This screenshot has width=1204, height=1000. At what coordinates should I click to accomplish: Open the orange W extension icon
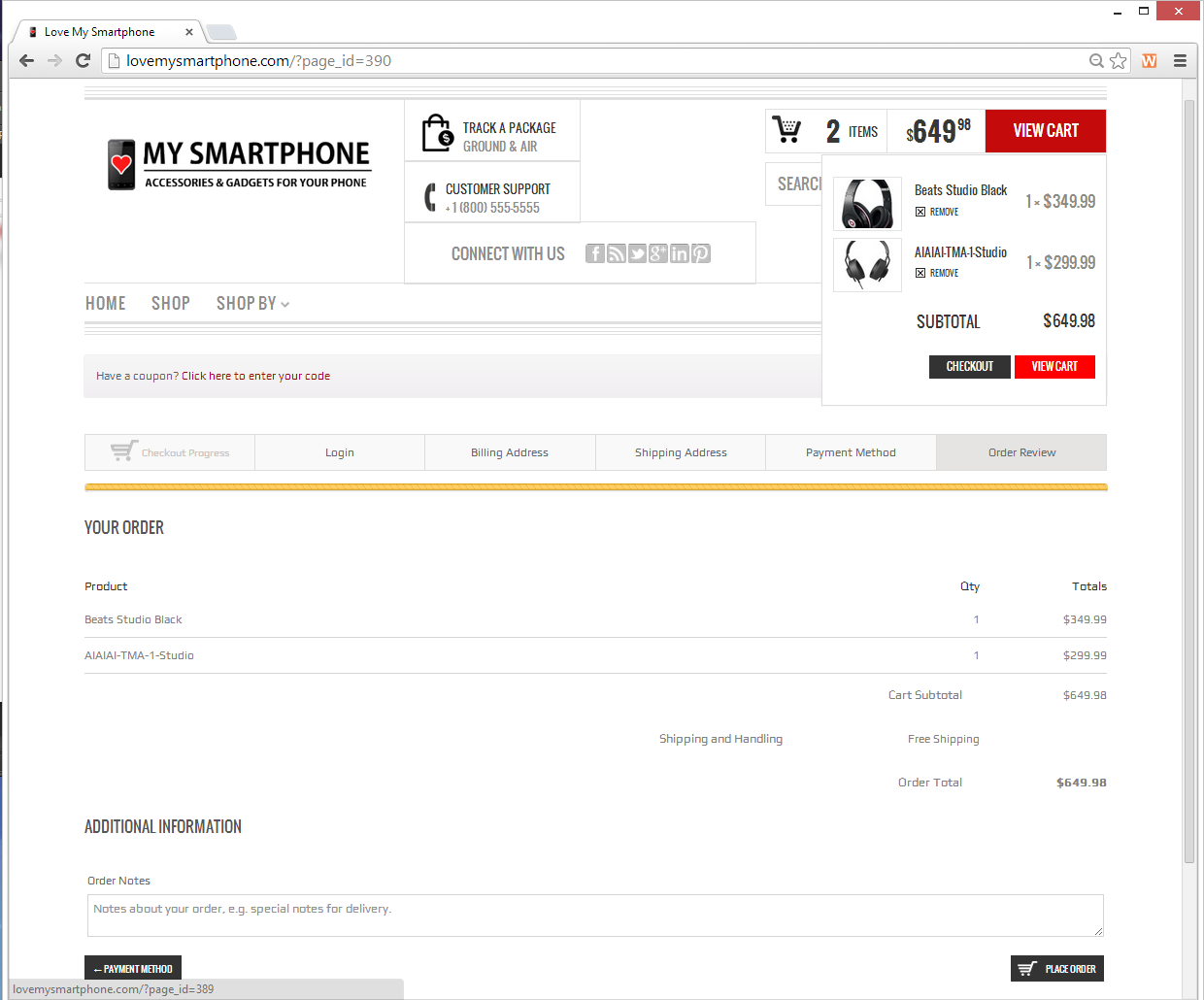pyautogui.click(x=1150, y=60)
